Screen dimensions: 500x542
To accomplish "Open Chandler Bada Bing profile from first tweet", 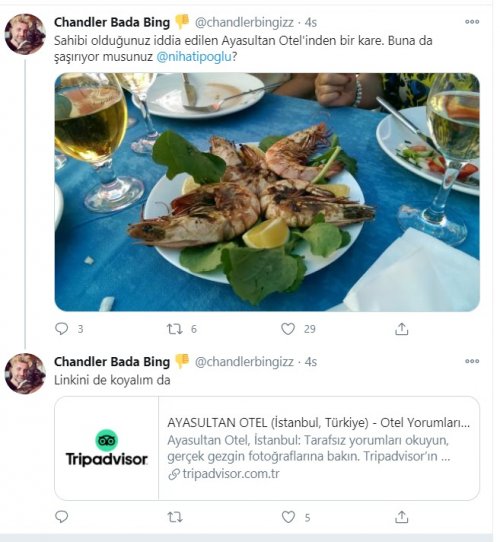I will tap(112, 22).
